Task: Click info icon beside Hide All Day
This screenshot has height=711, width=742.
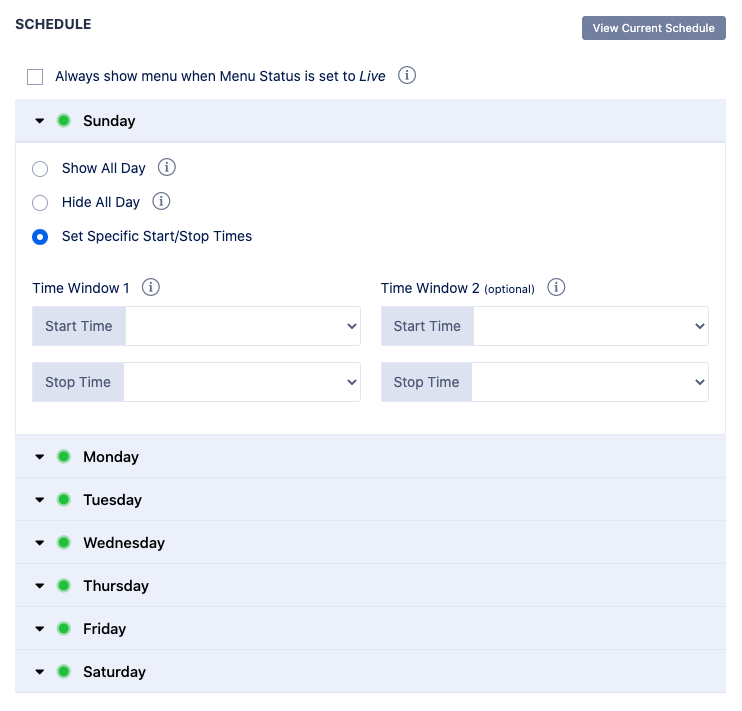Action: 161,202
